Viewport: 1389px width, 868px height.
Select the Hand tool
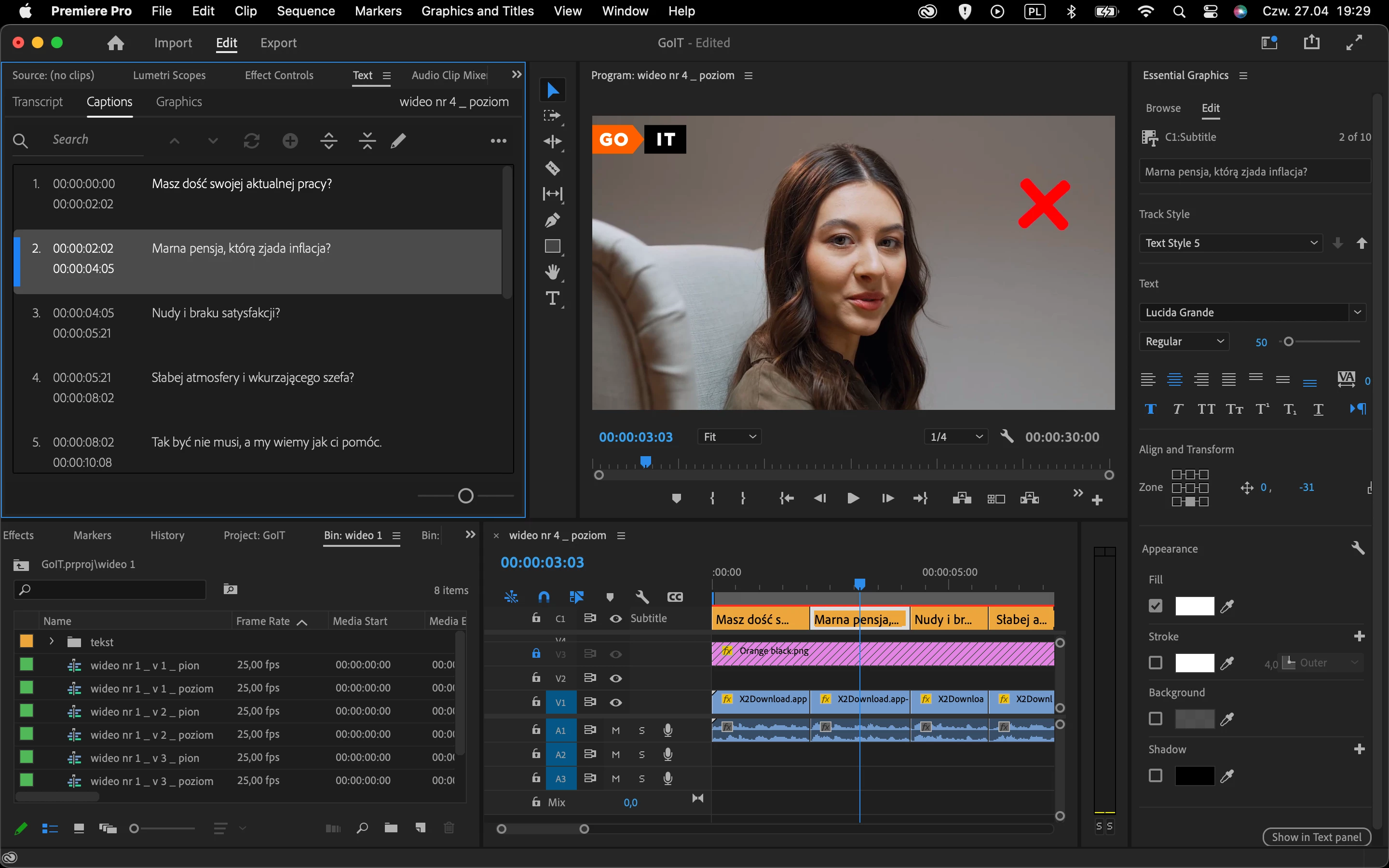552,271
